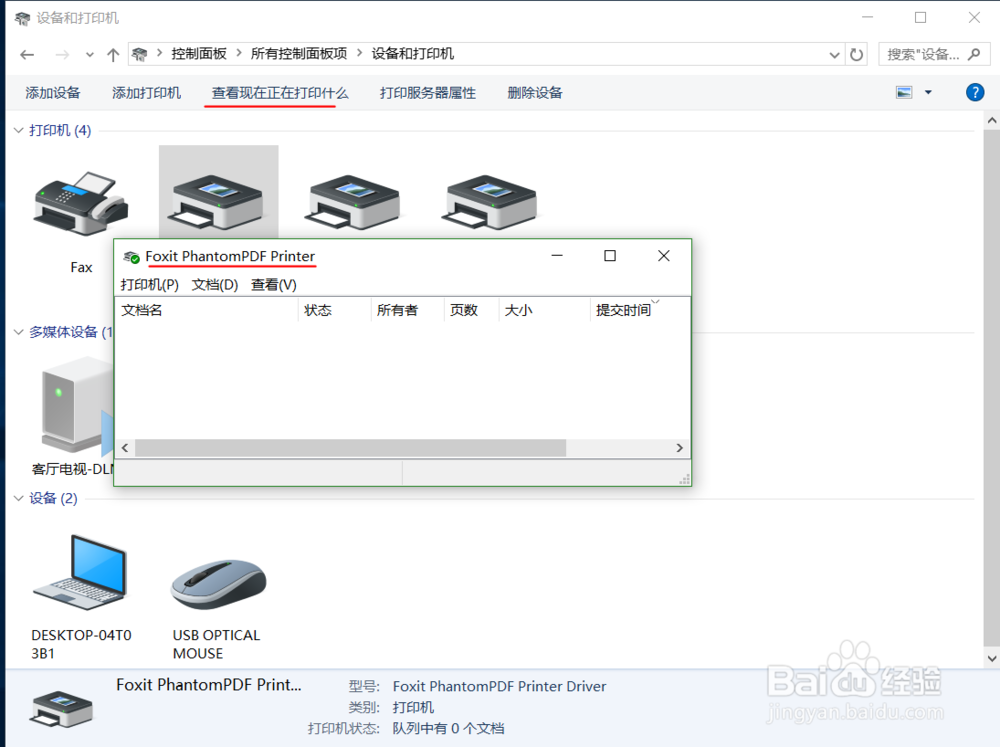Viewport: 1000px width, 747px height.
Task: Minimize the Foxit PhantomPDF Printer window
Action: 557,256
